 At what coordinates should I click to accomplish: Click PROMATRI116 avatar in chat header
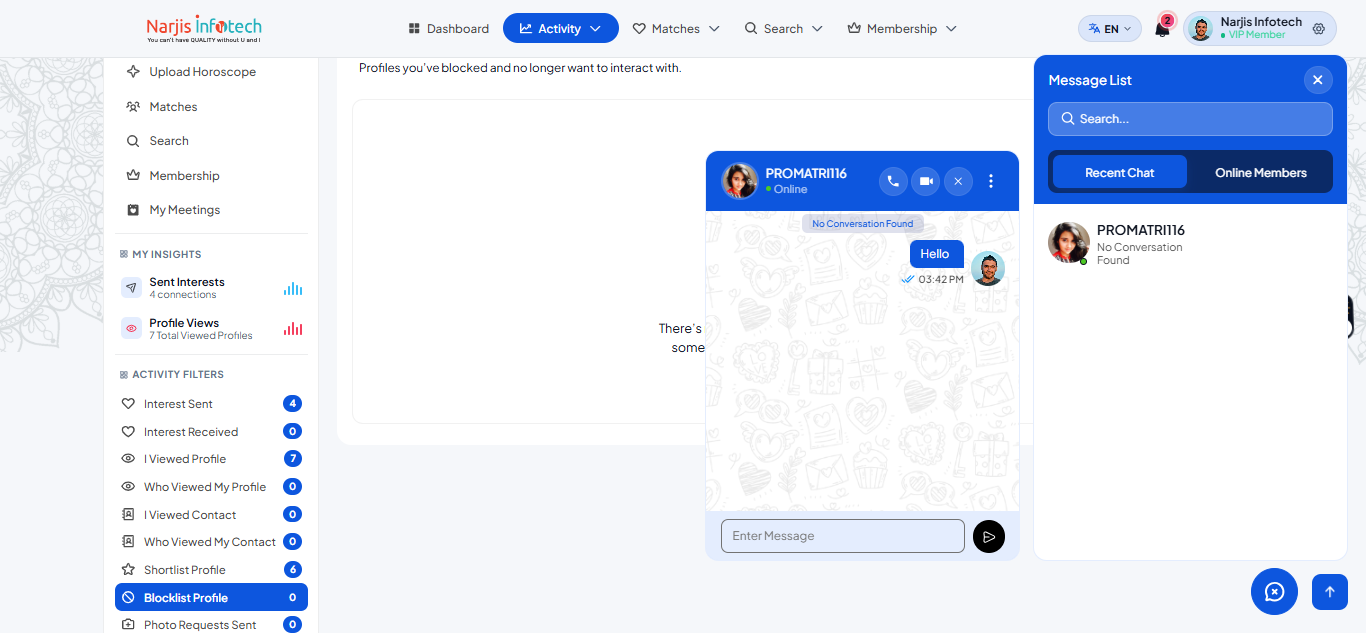coord(740,181)
